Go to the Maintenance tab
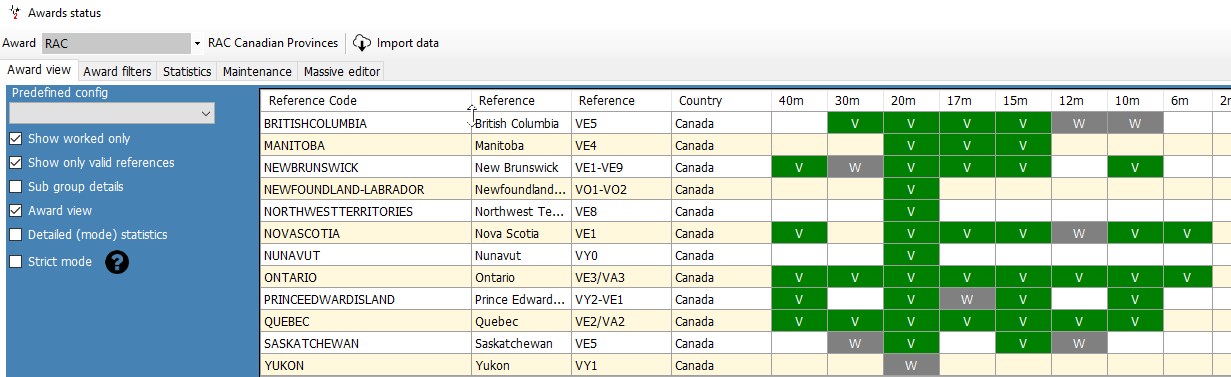Image resolution: width=1231 pixels, height=377 pixels. 257,71
